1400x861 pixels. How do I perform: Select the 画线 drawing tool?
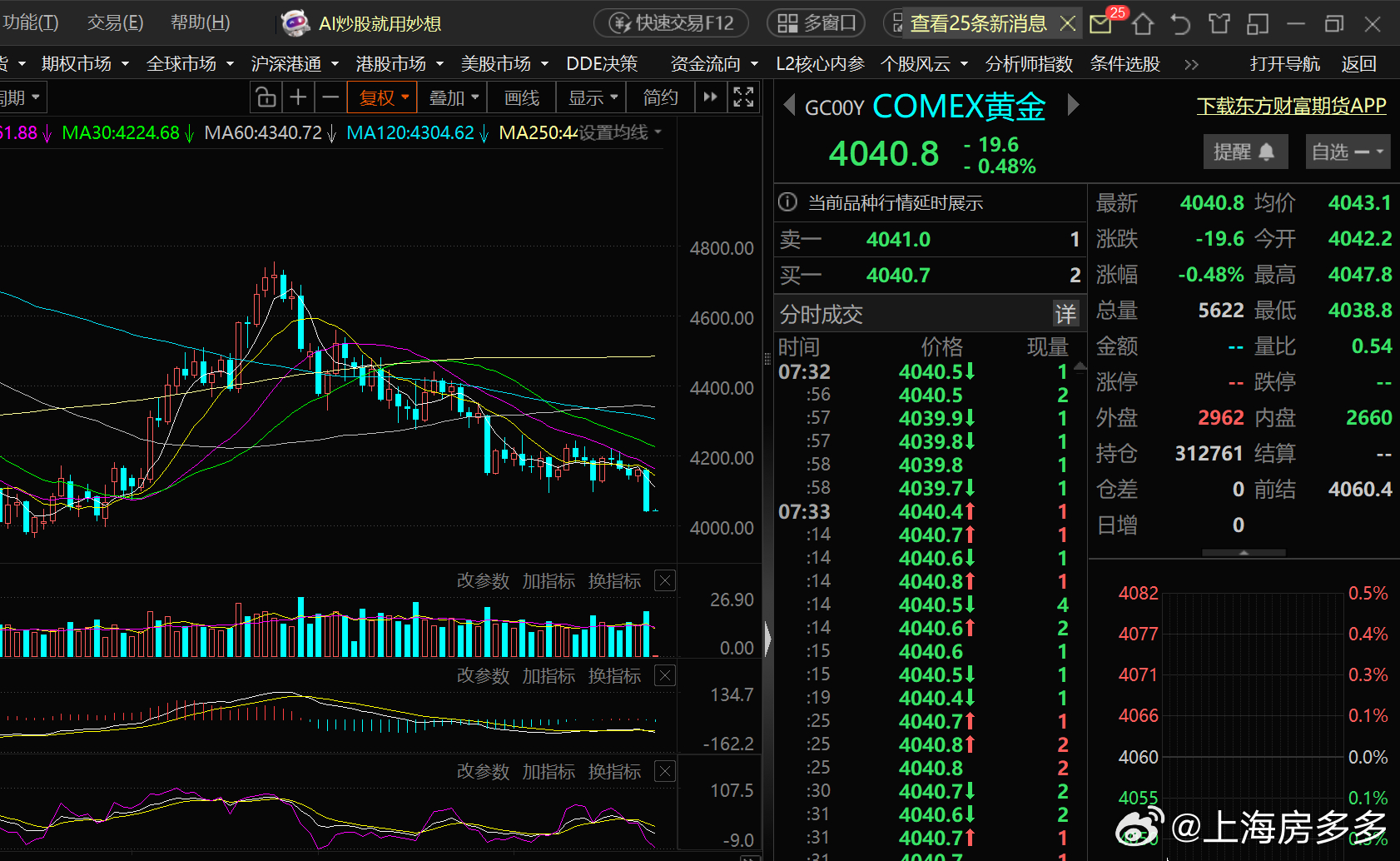tap(522, 97)
